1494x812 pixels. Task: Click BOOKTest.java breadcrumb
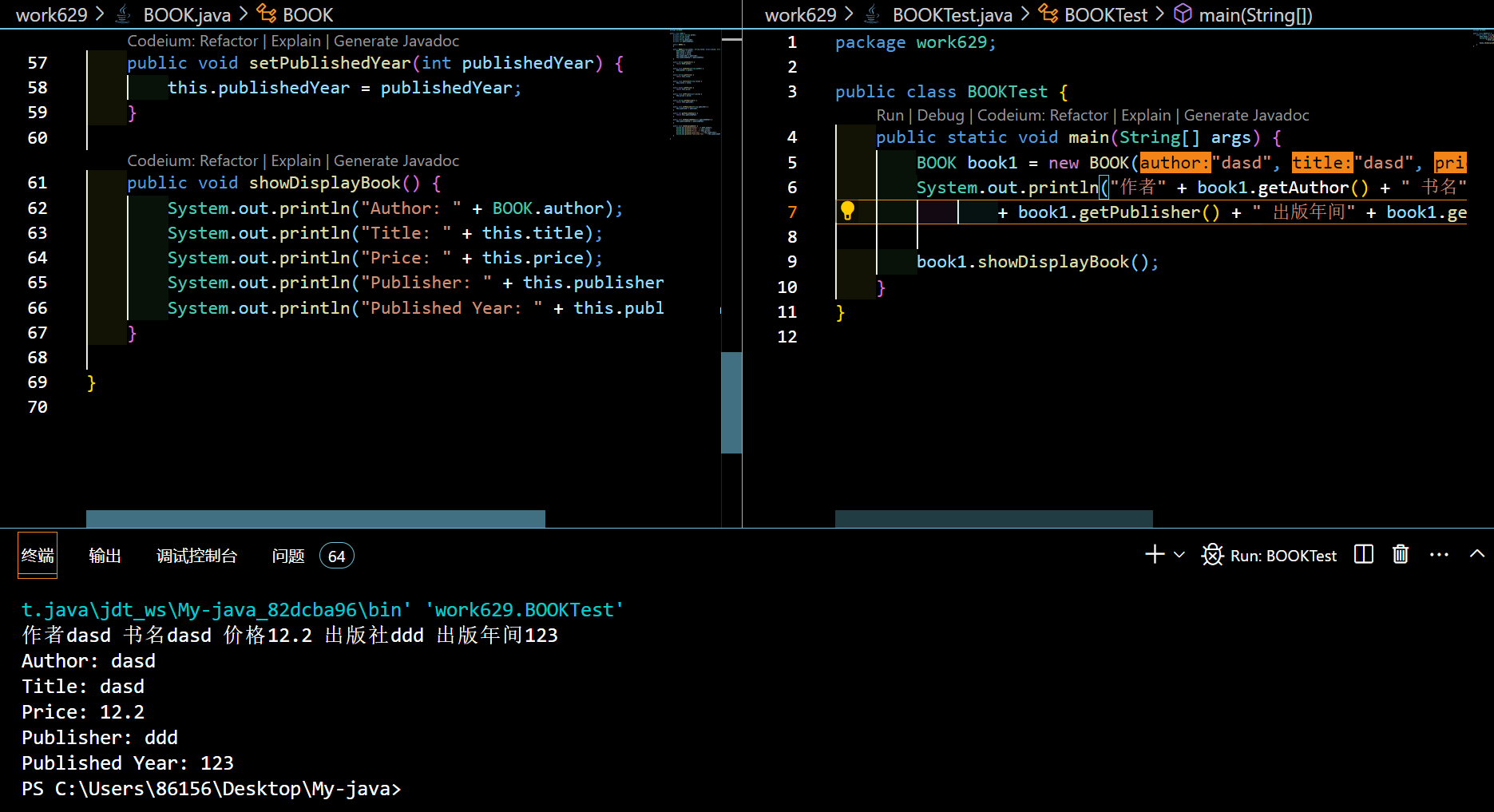pyautogui.click(x=952, y=14)
